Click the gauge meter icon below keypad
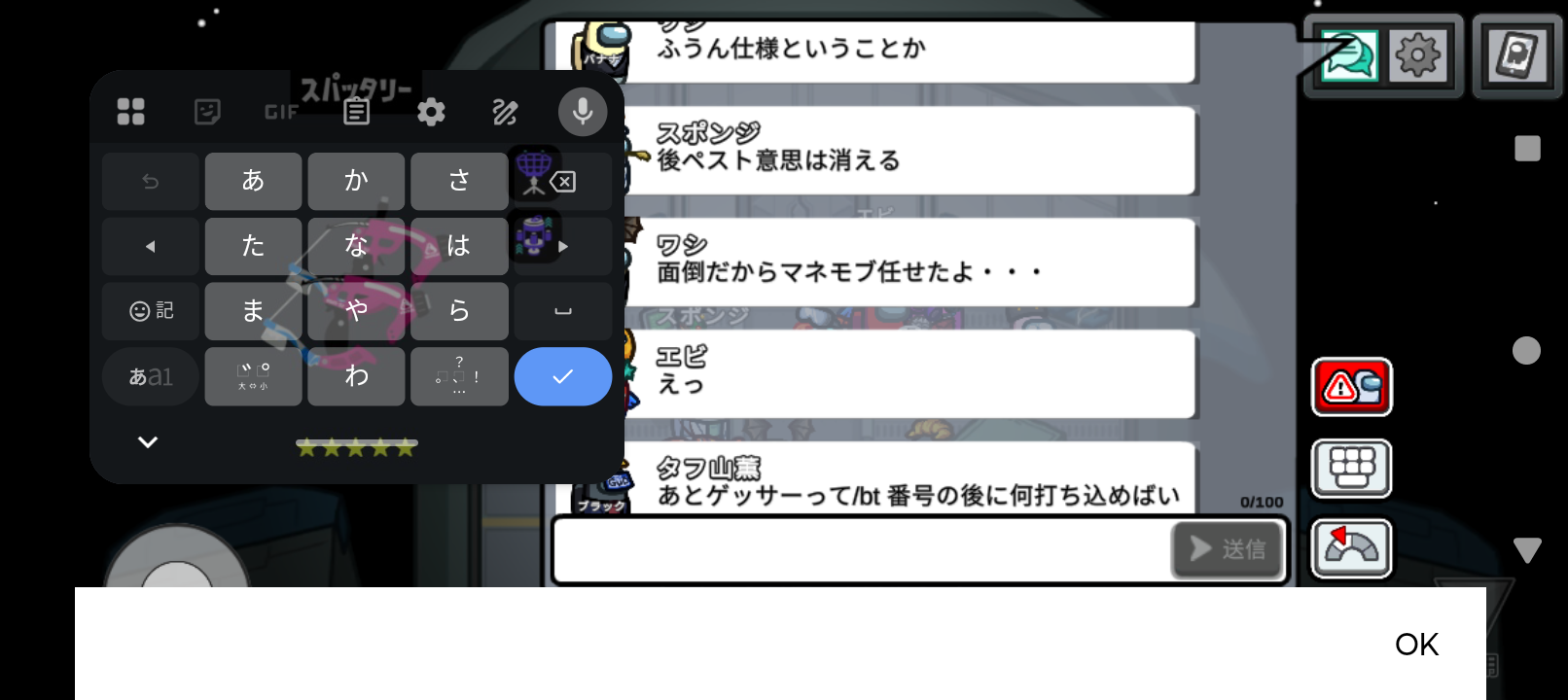 point(1352,549)
